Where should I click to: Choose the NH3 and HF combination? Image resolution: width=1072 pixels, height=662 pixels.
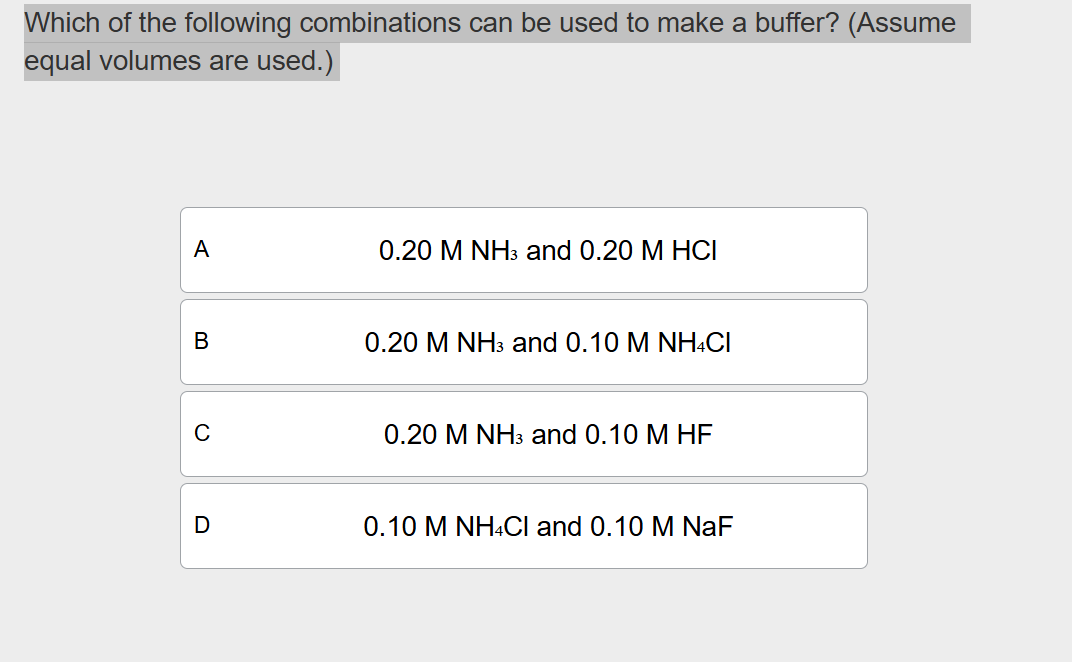[x=523, y=434]
